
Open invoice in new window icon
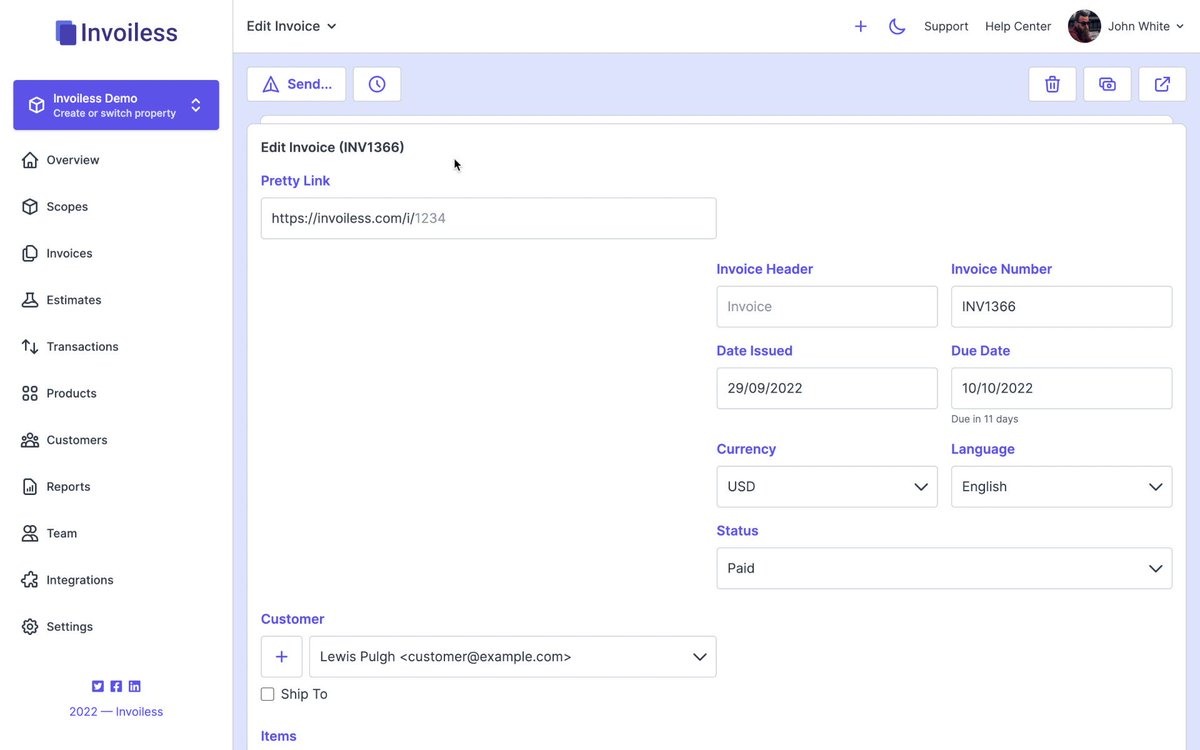tap(1162, 84)
